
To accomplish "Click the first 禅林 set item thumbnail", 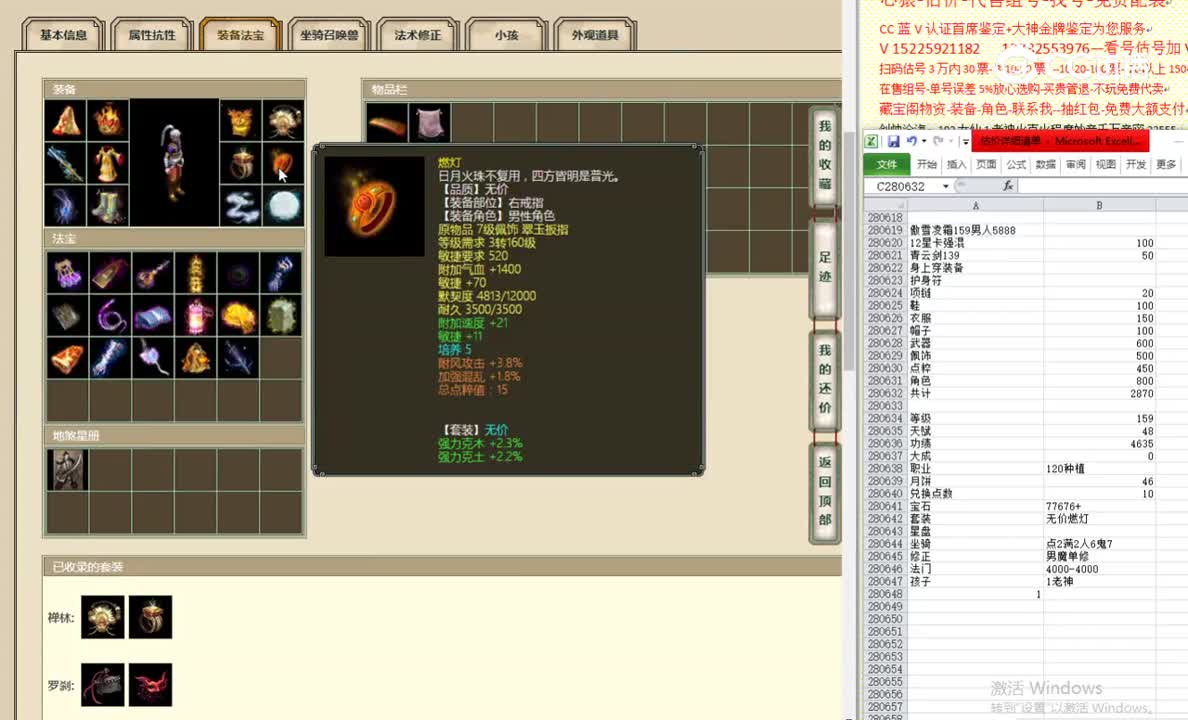I will [x=102, y=617].
